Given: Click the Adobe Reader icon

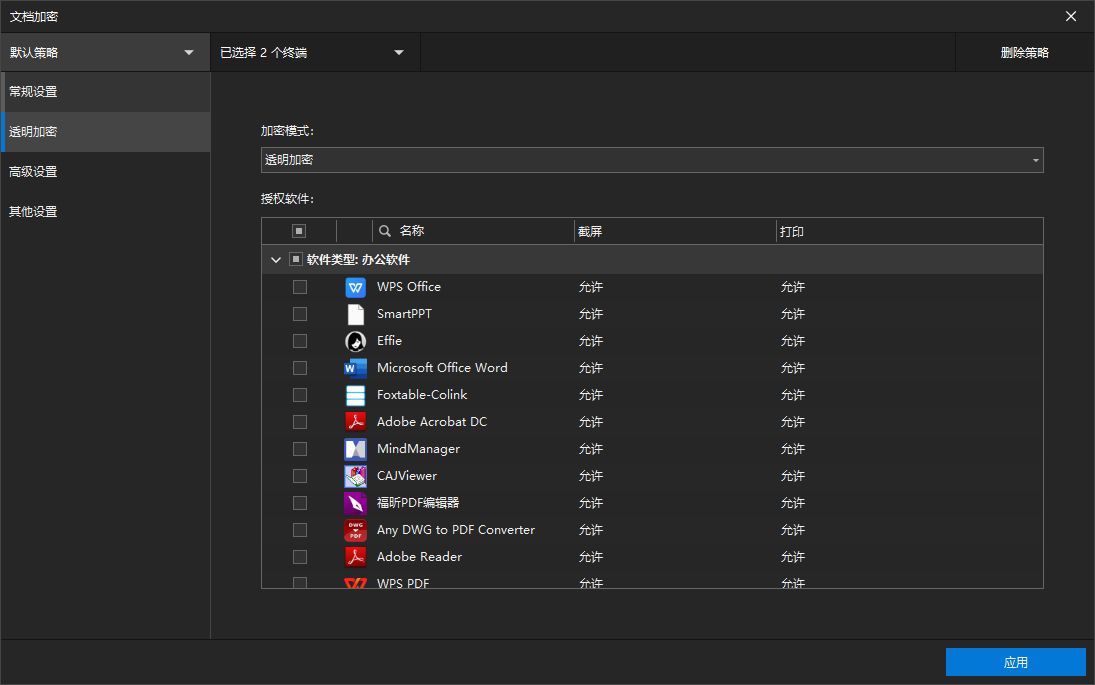Looking at the screenshot, I should 355,557.
